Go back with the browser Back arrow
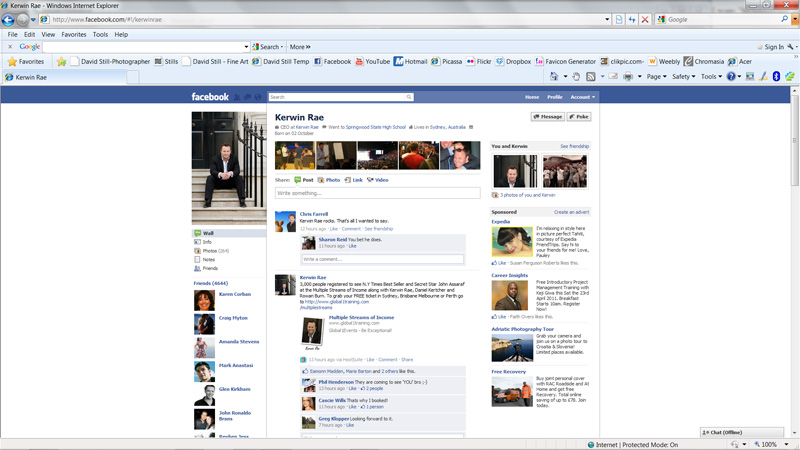 [8, 19]
